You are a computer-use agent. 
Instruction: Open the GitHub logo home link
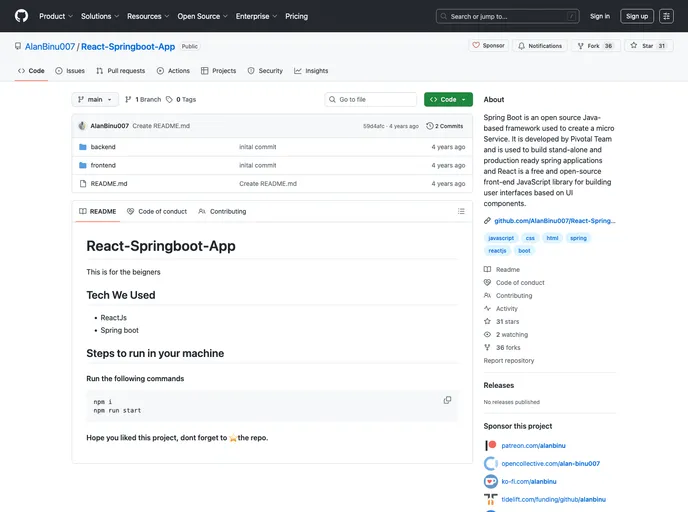[21, 16]
